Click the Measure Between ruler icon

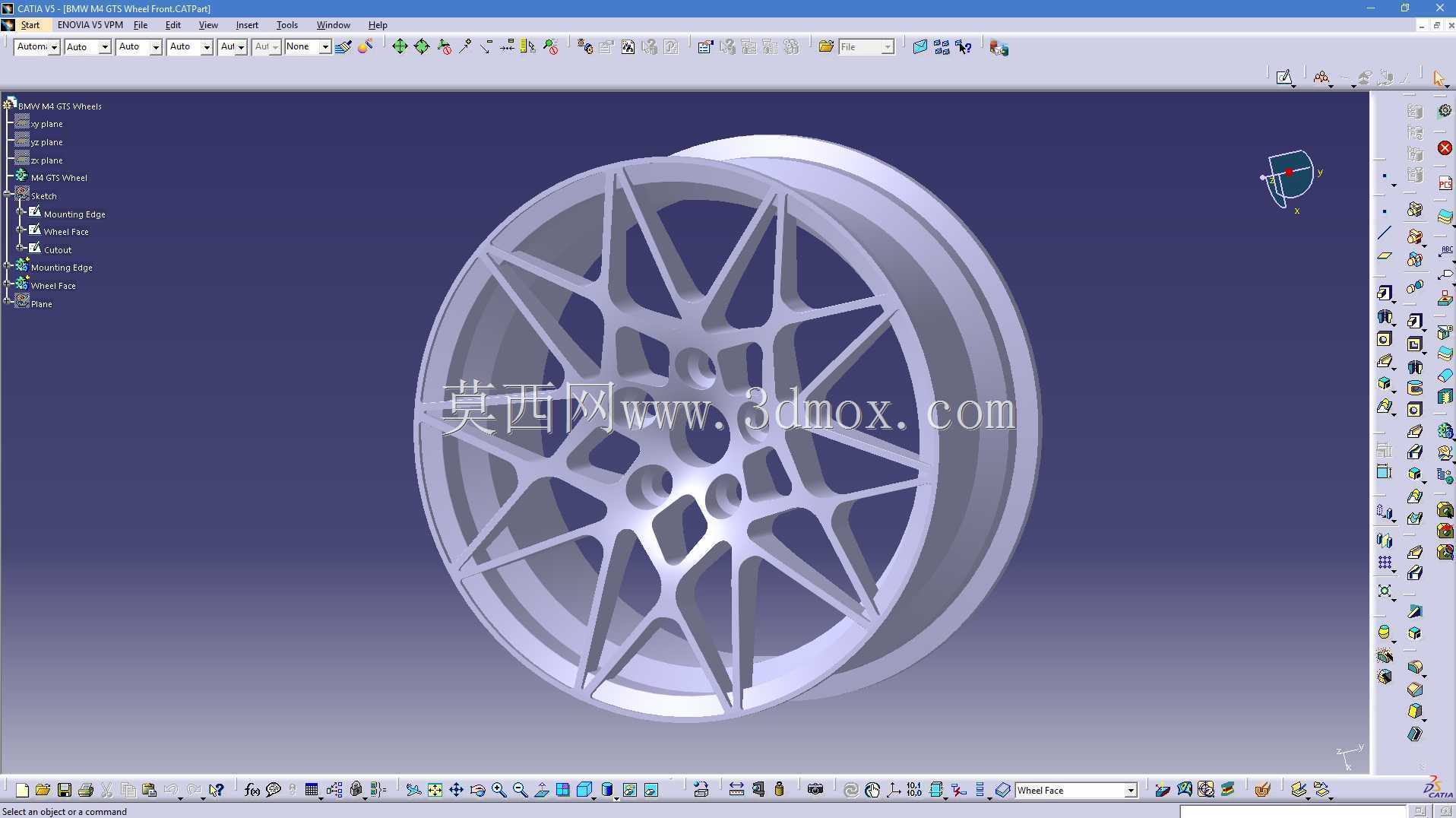pos(736,791)
